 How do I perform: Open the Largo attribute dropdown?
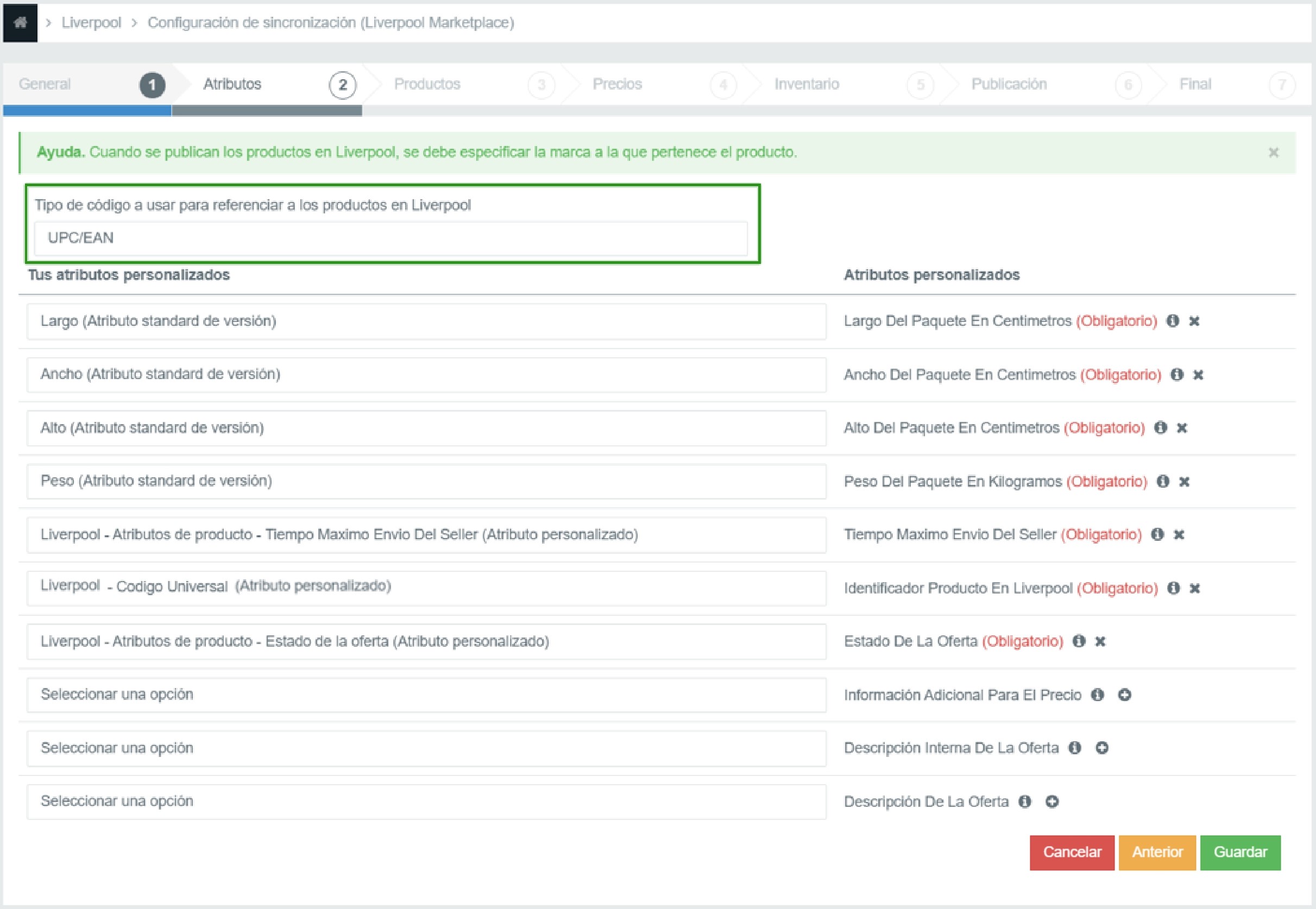click(x=426, y=321)
